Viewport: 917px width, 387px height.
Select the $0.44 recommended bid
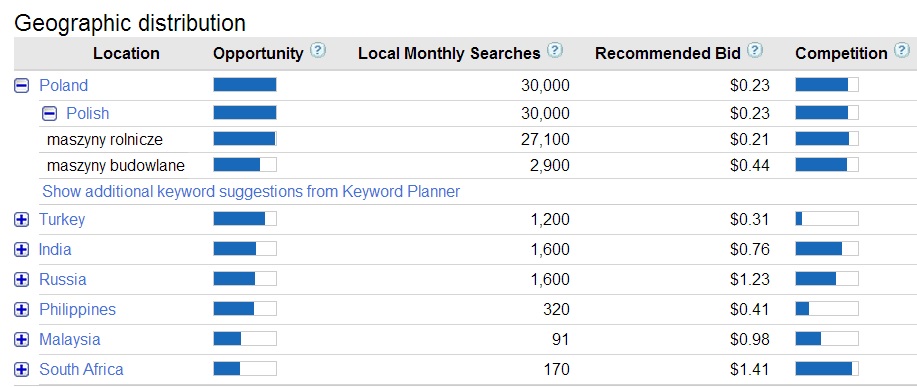750,165
